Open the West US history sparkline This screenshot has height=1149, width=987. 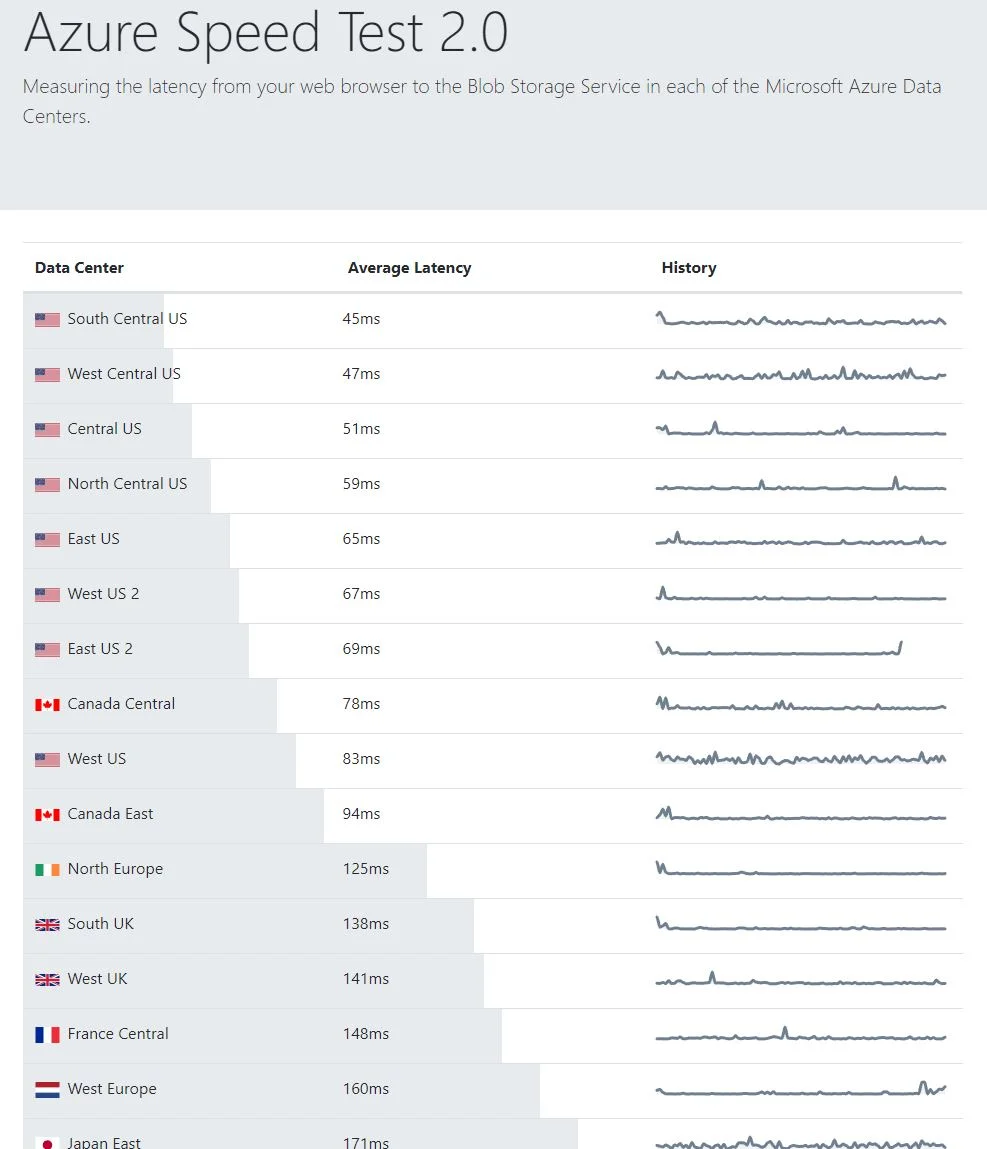[x=801, y=758]
